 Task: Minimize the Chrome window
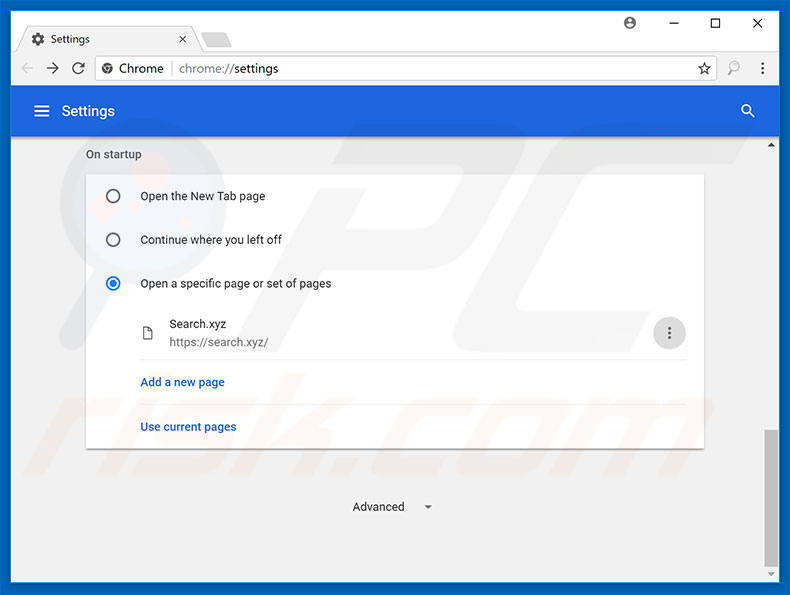(x=674, y=23)
